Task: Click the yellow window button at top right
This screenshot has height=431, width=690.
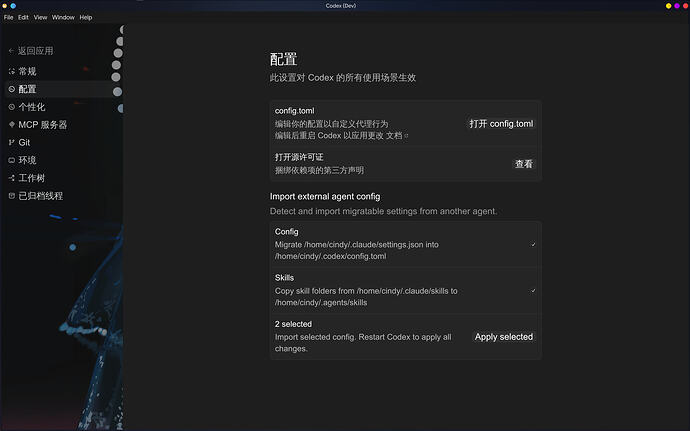Action: [668, 6]
